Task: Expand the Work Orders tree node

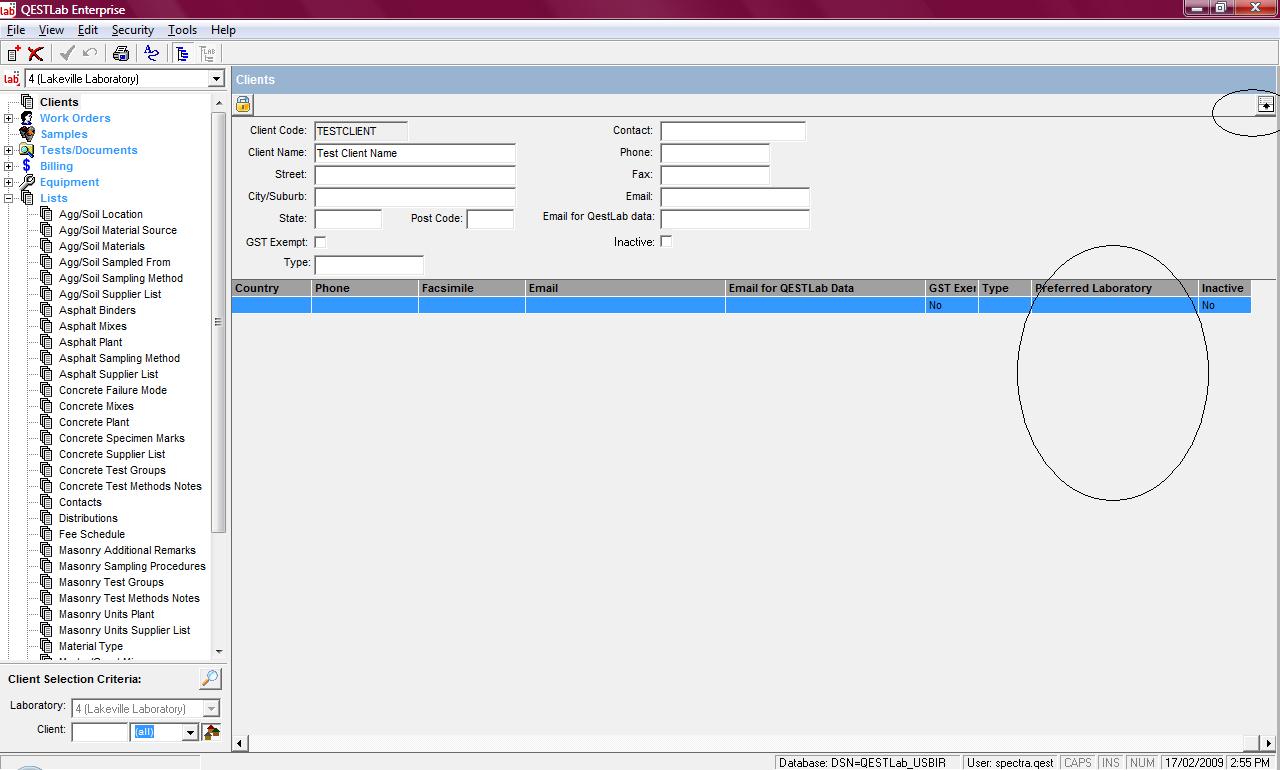Action: [9, 118]
